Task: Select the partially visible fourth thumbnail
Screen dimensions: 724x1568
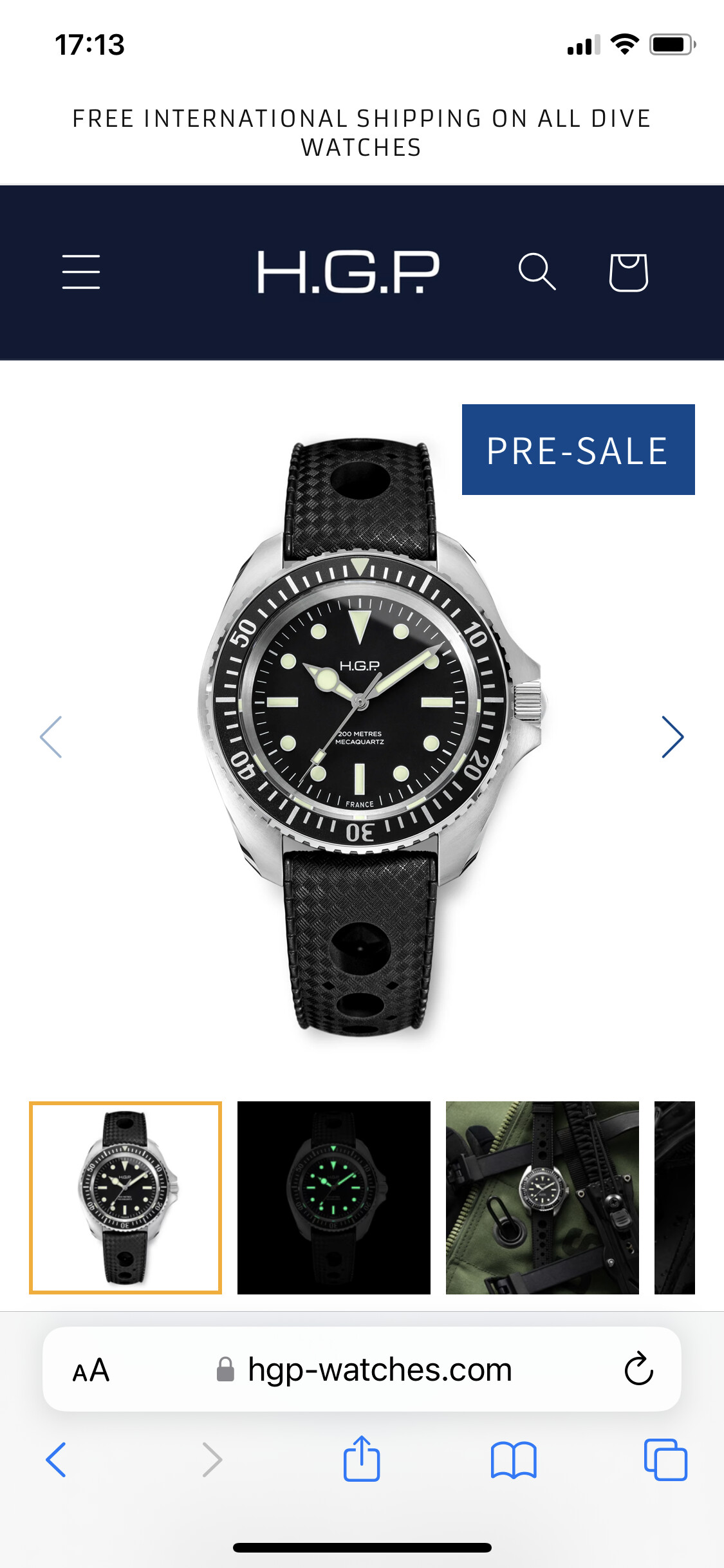Action: point(674,1197)
